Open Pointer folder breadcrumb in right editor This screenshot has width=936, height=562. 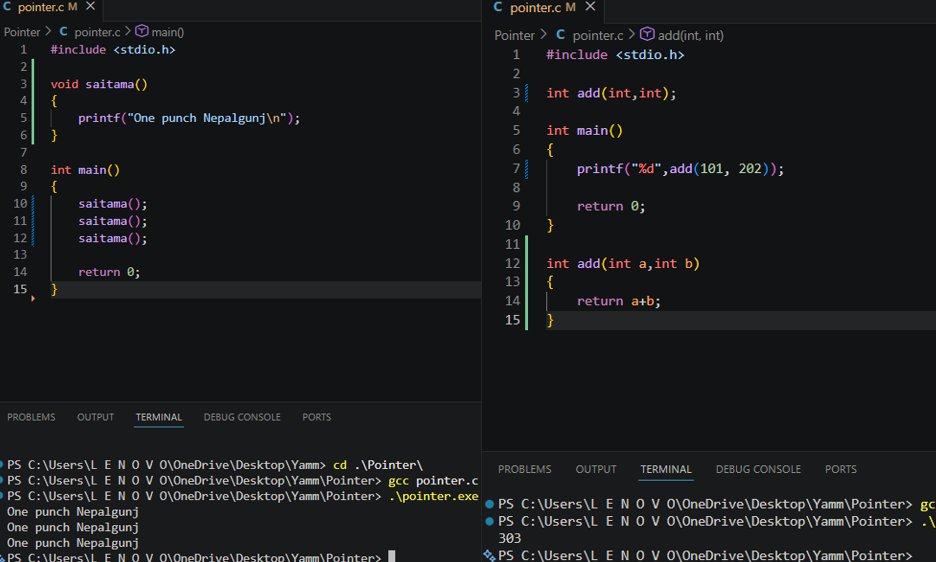tap(514, 35)
